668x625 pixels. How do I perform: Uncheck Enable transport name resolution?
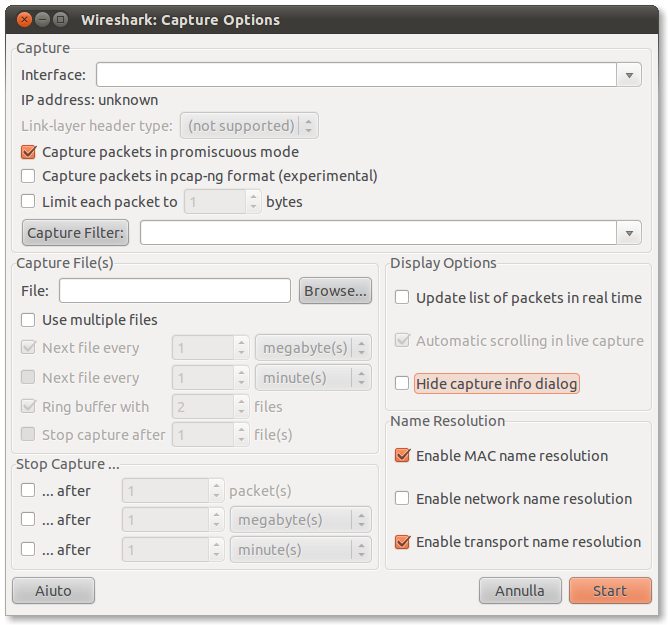tap(402, 542)
